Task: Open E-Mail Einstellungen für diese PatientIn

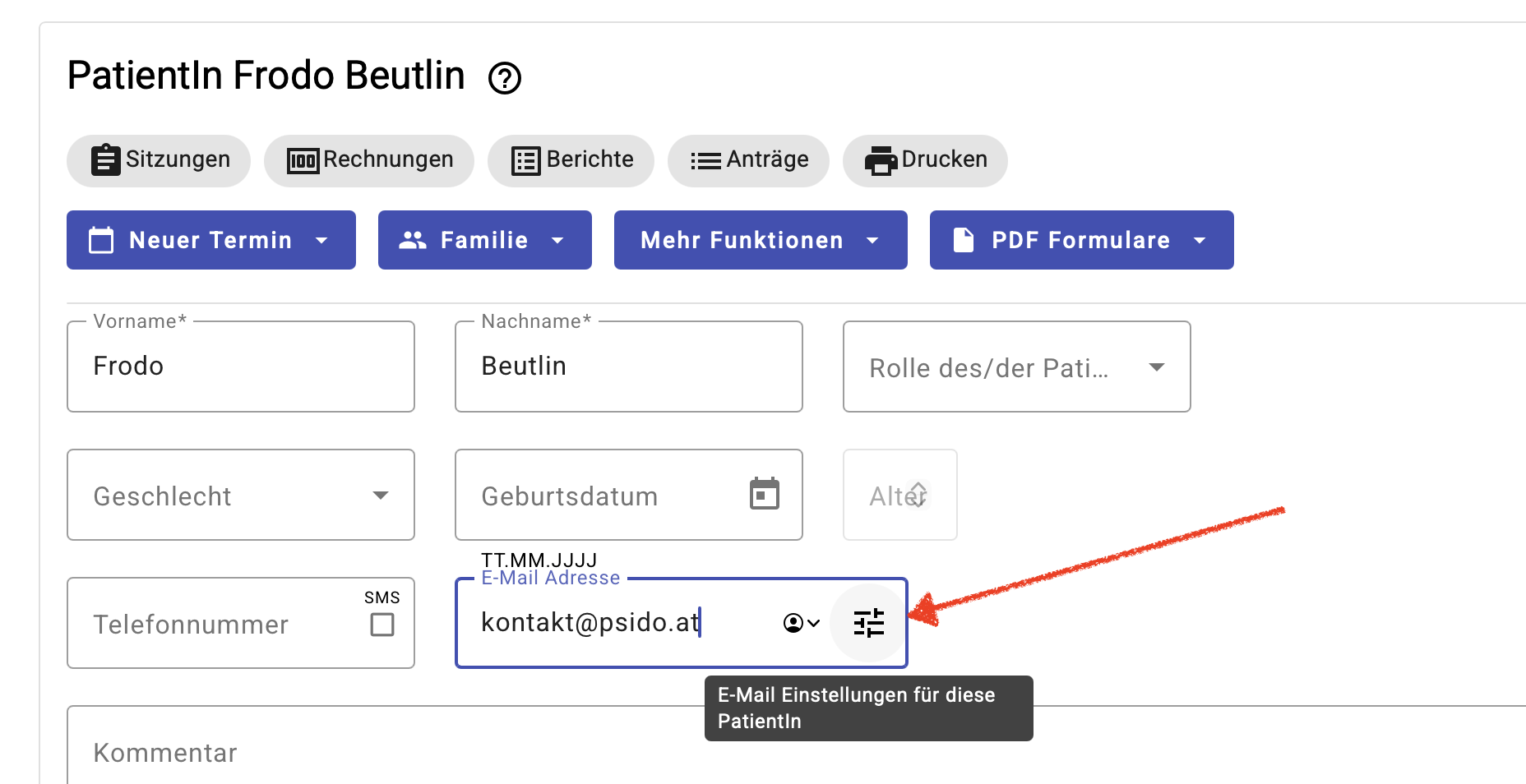Action: click(868, 622)
